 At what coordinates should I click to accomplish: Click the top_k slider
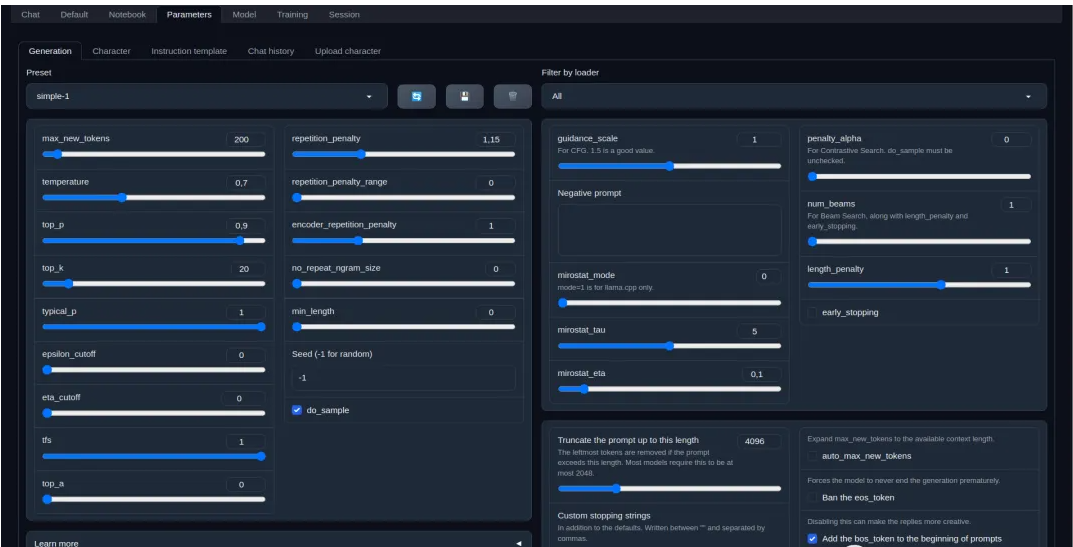154,283
